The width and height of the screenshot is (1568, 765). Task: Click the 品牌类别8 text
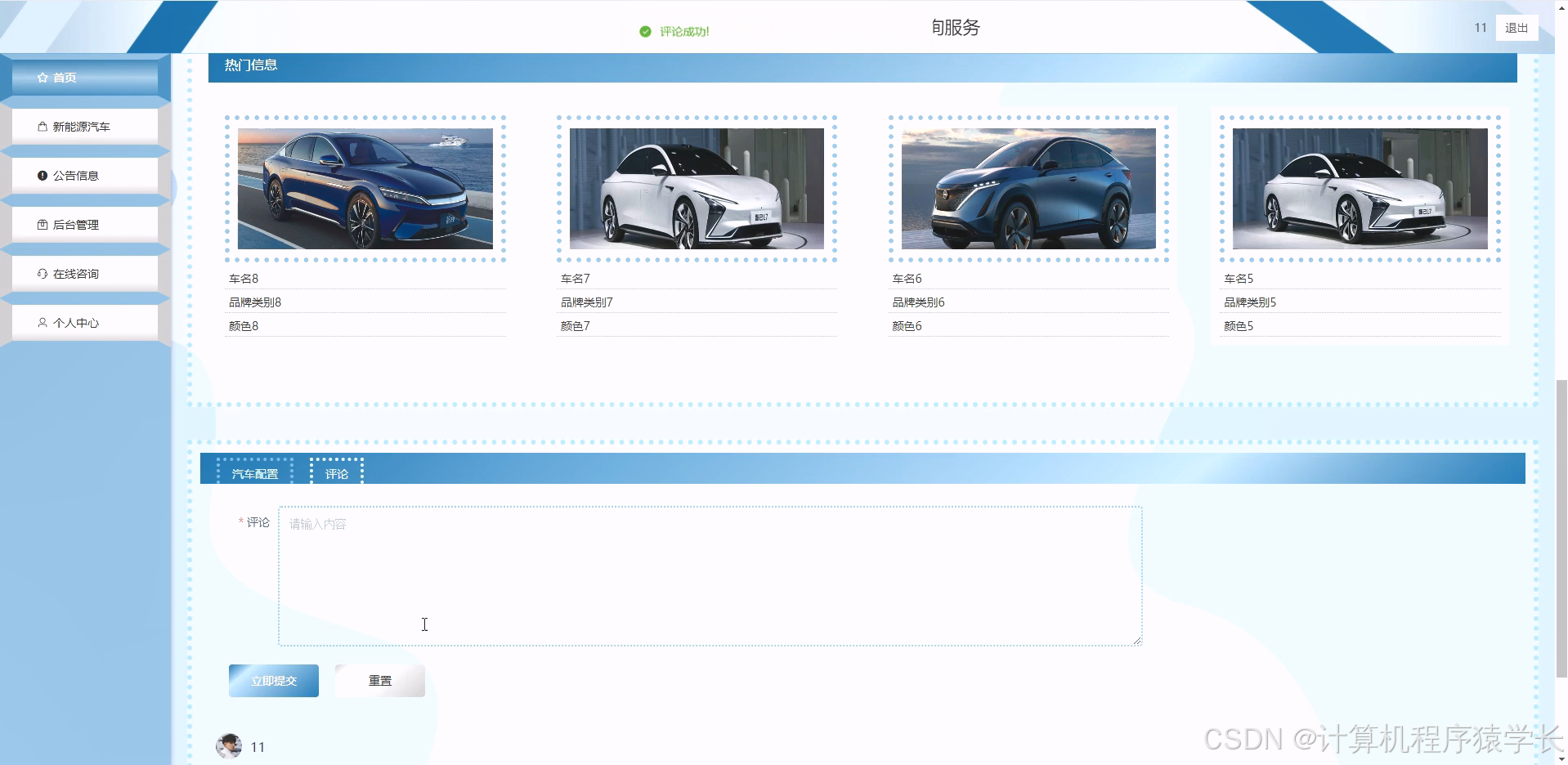(255, 302)
